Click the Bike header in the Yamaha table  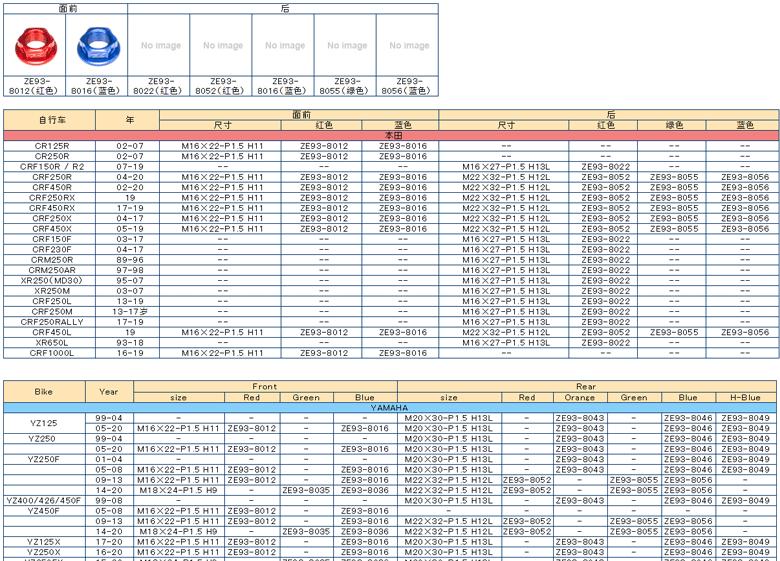point(44,391)
